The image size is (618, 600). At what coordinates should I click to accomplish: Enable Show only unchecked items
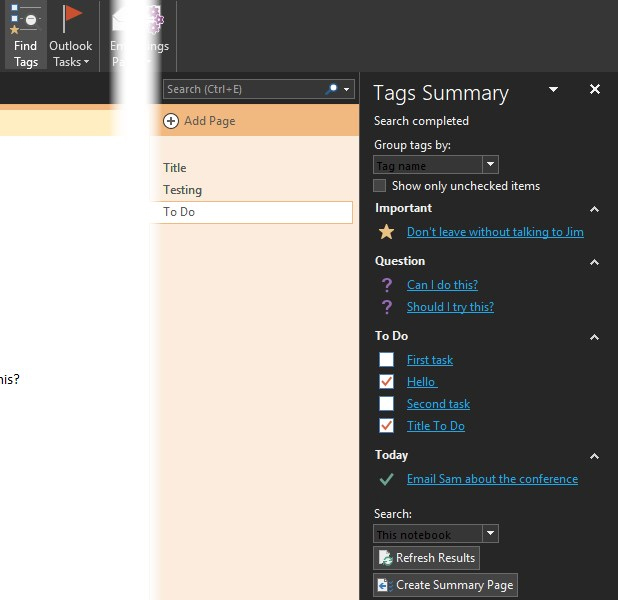(x=380, y=186)
